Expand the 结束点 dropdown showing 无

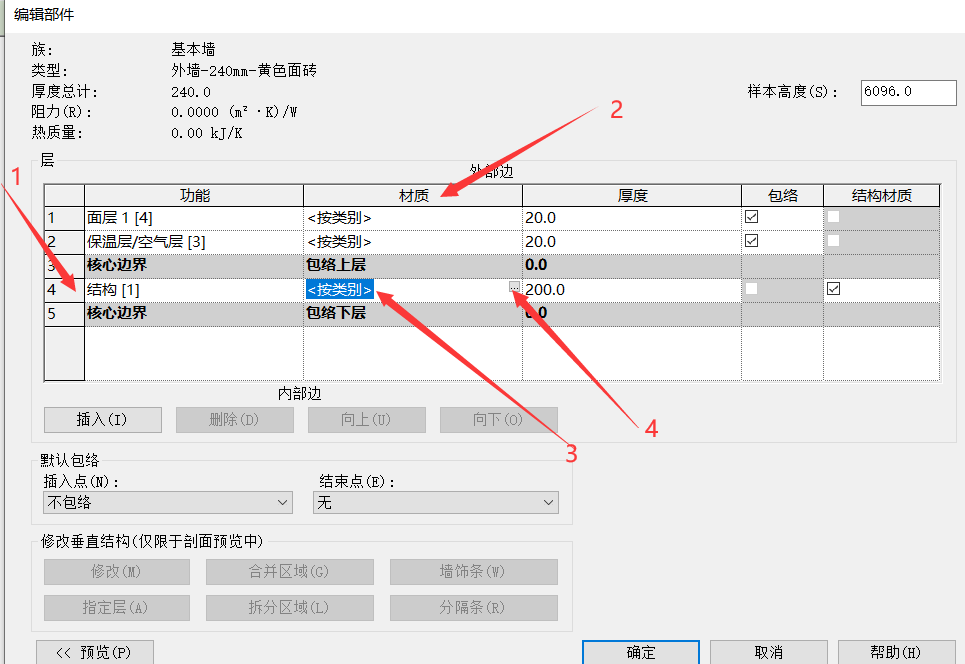coord(436,502)
